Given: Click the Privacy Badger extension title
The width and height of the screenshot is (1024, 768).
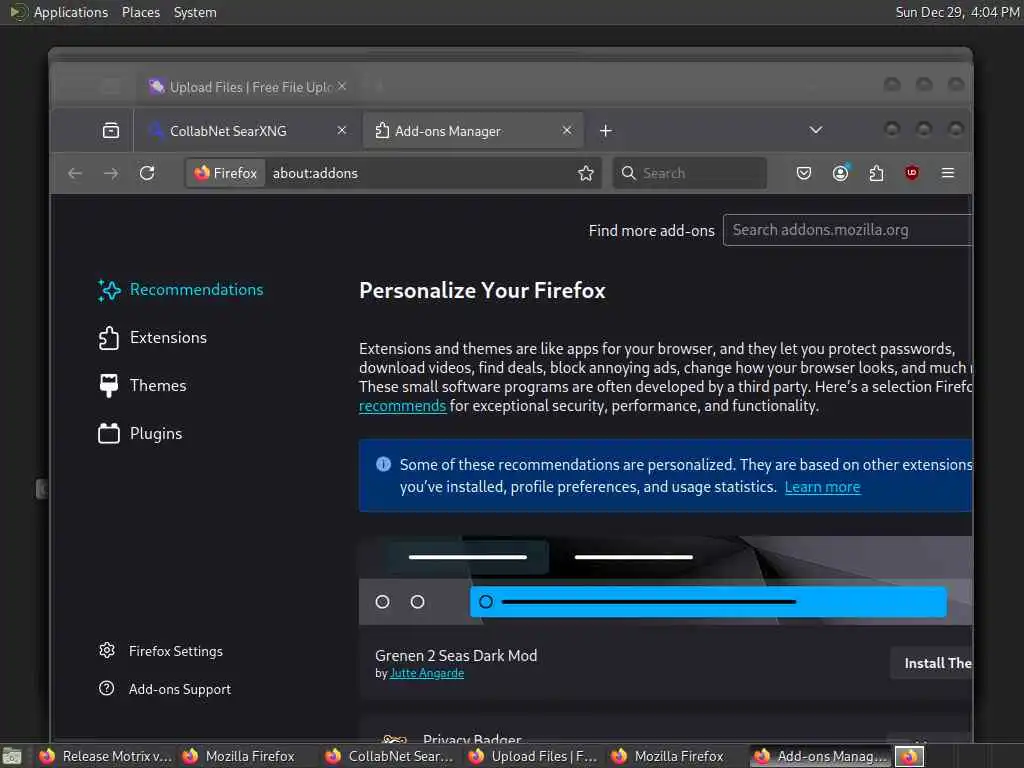Looking at the screenshot, I should click(472, 739).
